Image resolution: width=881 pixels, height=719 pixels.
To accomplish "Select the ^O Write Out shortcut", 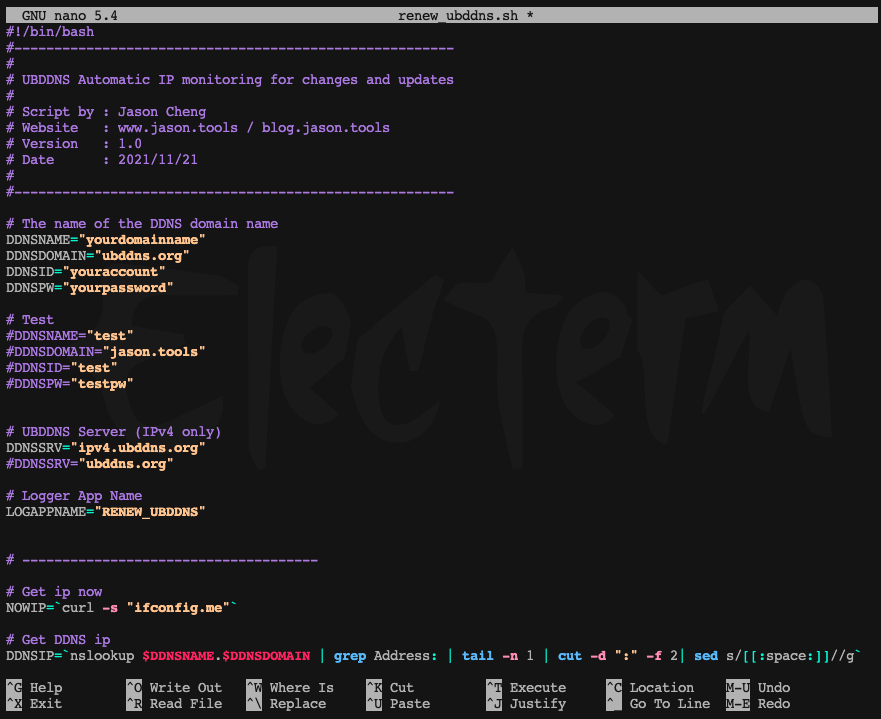I will 174,688.
